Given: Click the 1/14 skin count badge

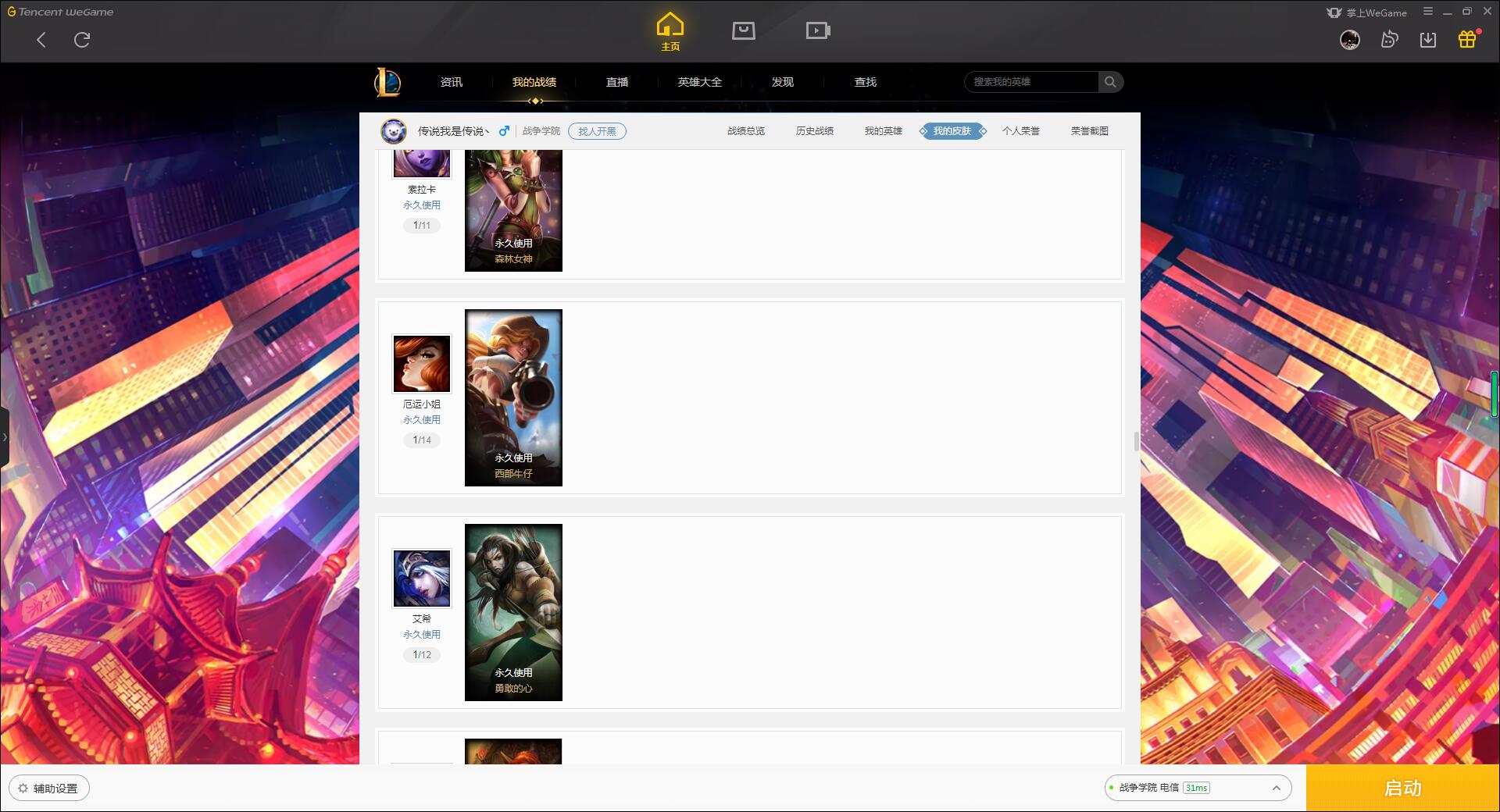Looking at the screenshot, I should pos(422,440).
